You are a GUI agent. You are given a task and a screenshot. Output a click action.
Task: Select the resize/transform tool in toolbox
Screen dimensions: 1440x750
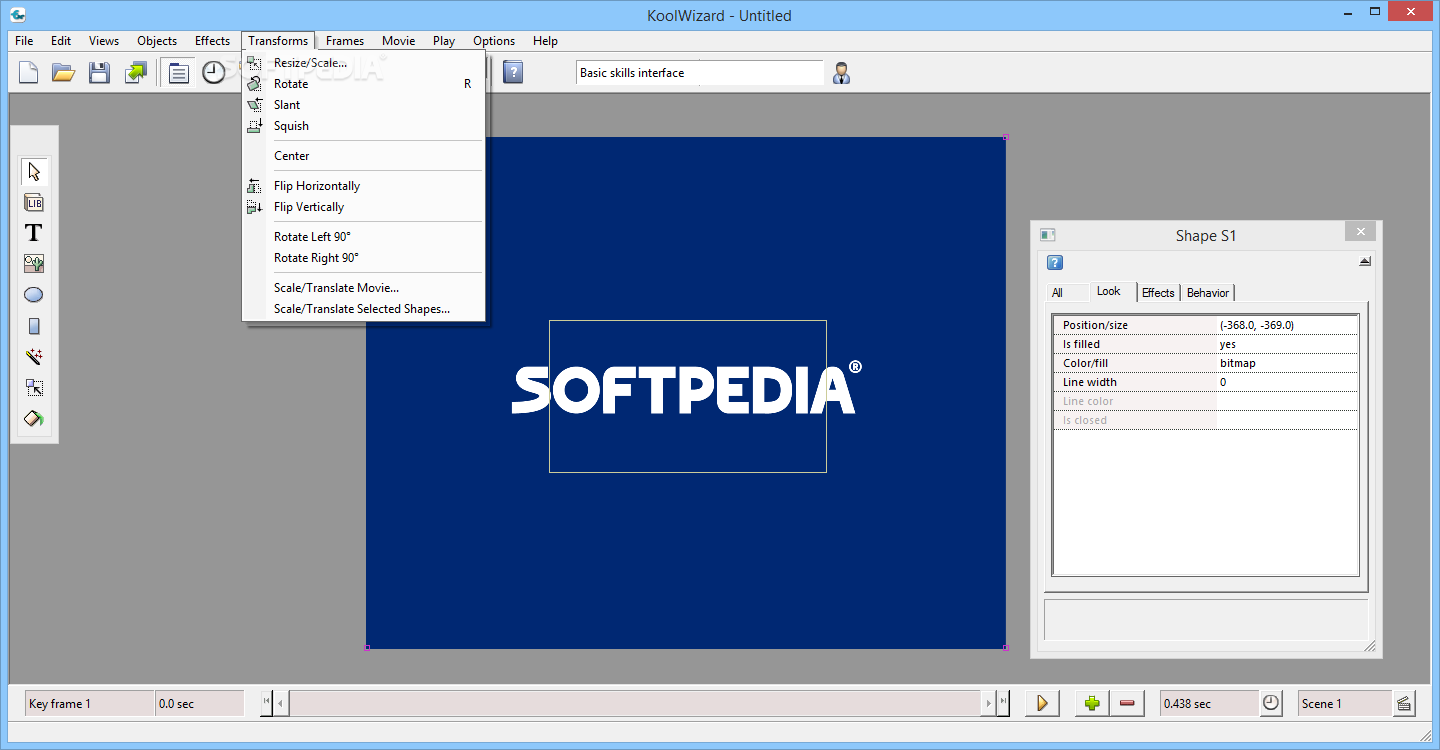click(x=34, y=388)
